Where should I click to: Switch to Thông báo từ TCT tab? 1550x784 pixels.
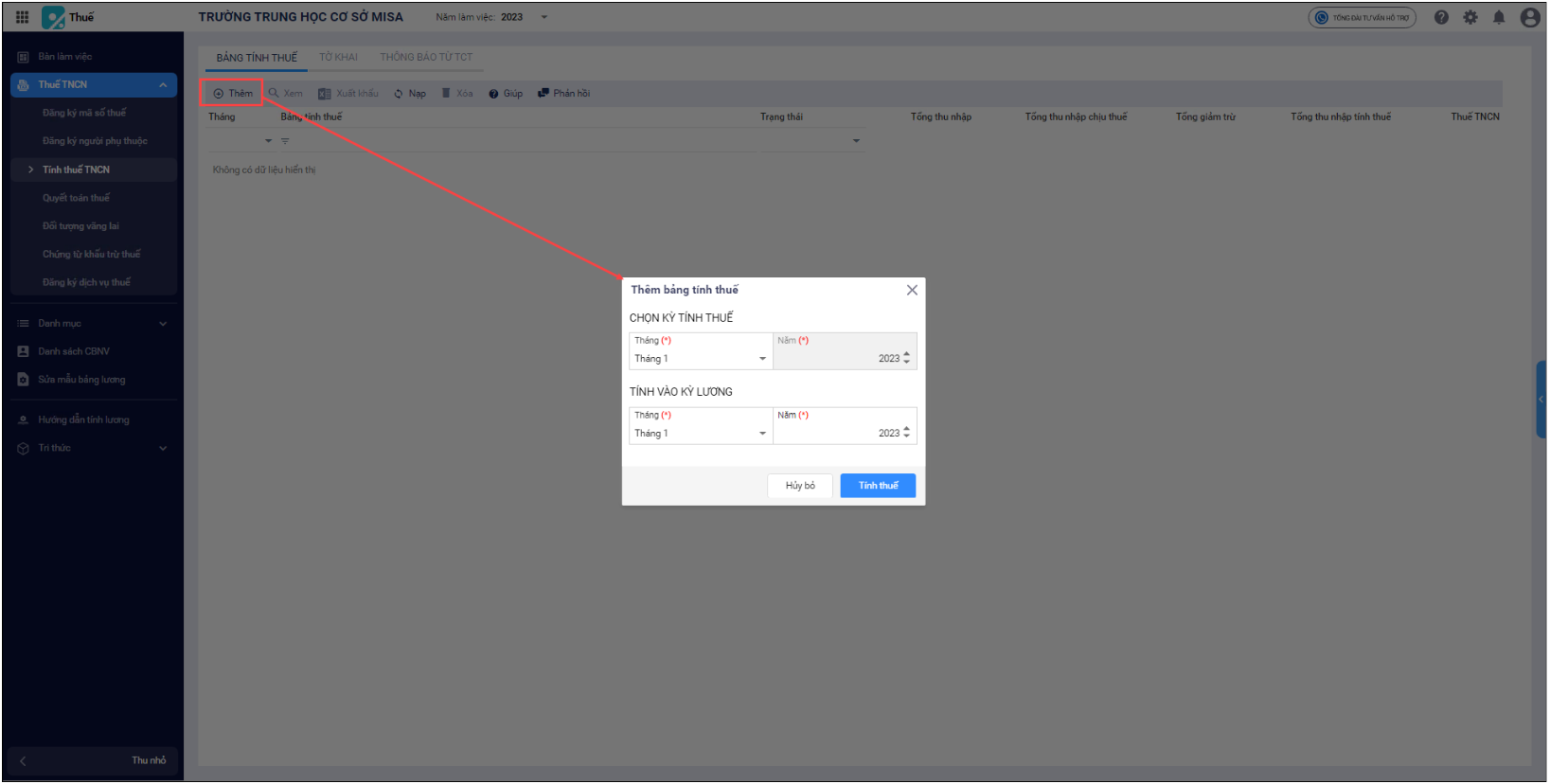coord(426,58)
